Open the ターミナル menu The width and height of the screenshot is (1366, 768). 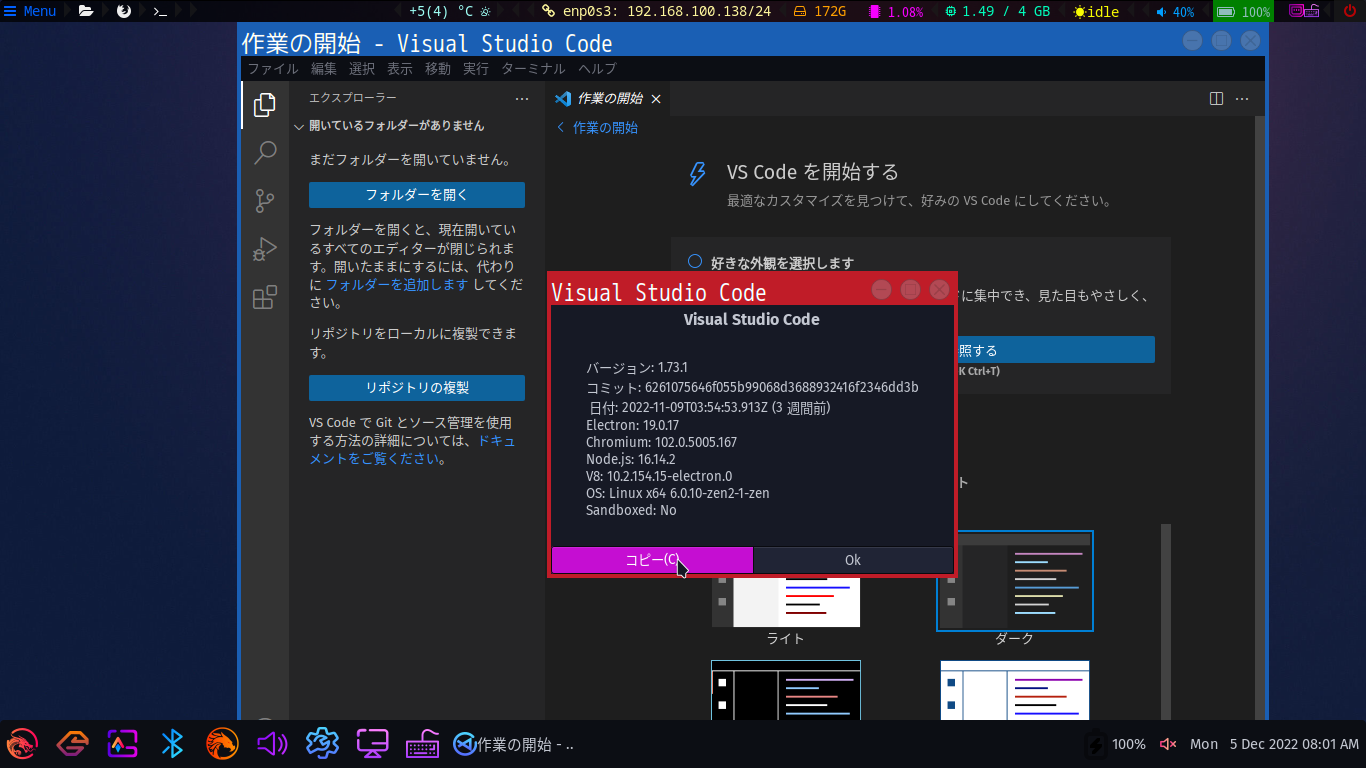[x=533, y=69]
